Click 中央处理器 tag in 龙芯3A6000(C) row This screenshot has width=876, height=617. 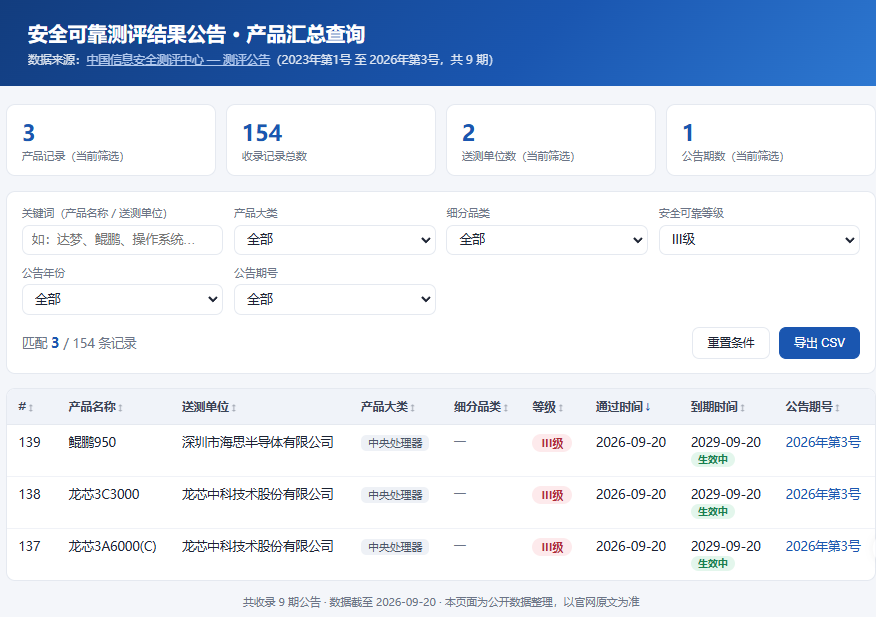[x=395, y=547]
